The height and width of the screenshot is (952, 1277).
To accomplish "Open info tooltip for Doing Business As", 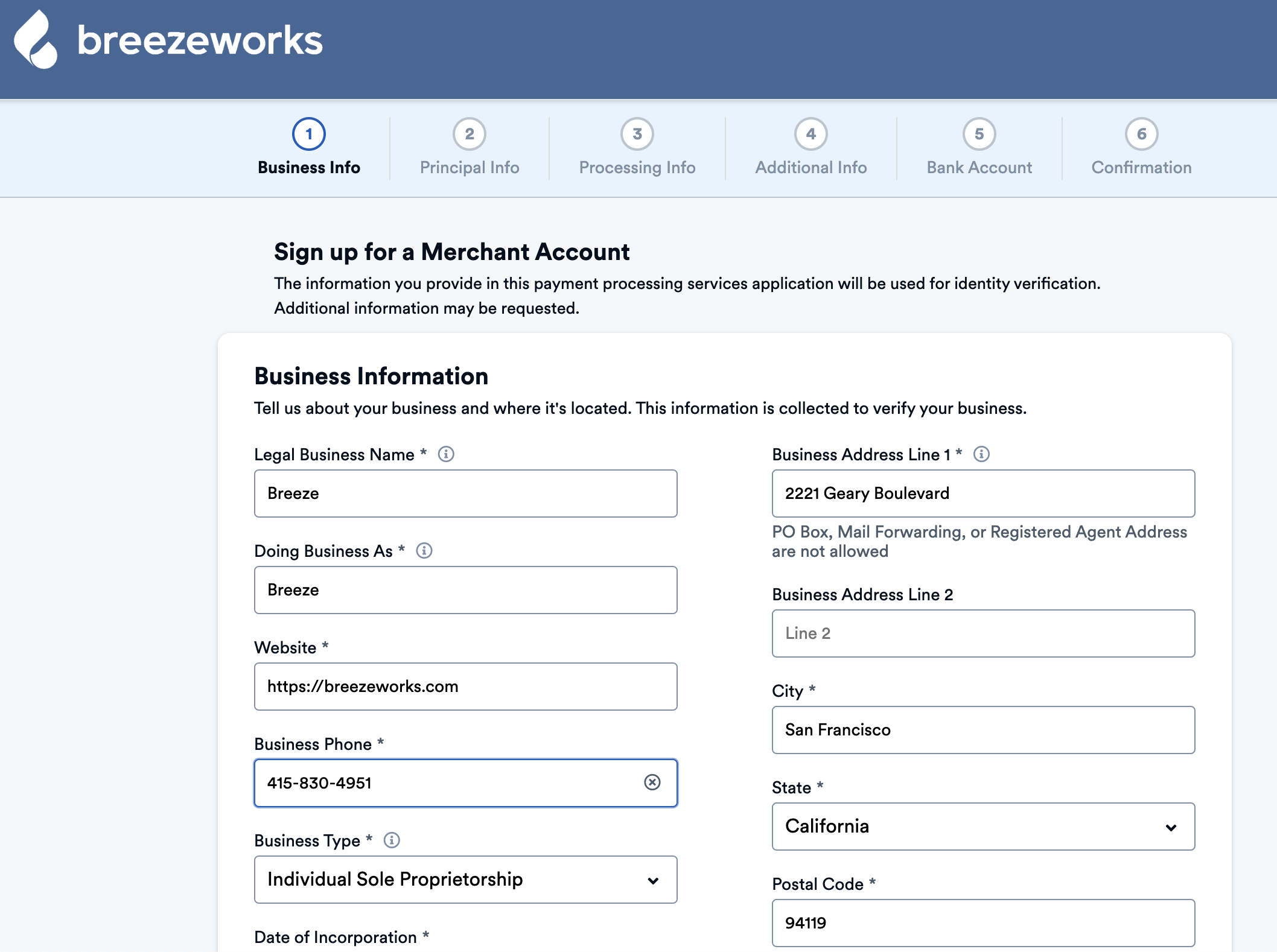I will (x=424, y=550).
